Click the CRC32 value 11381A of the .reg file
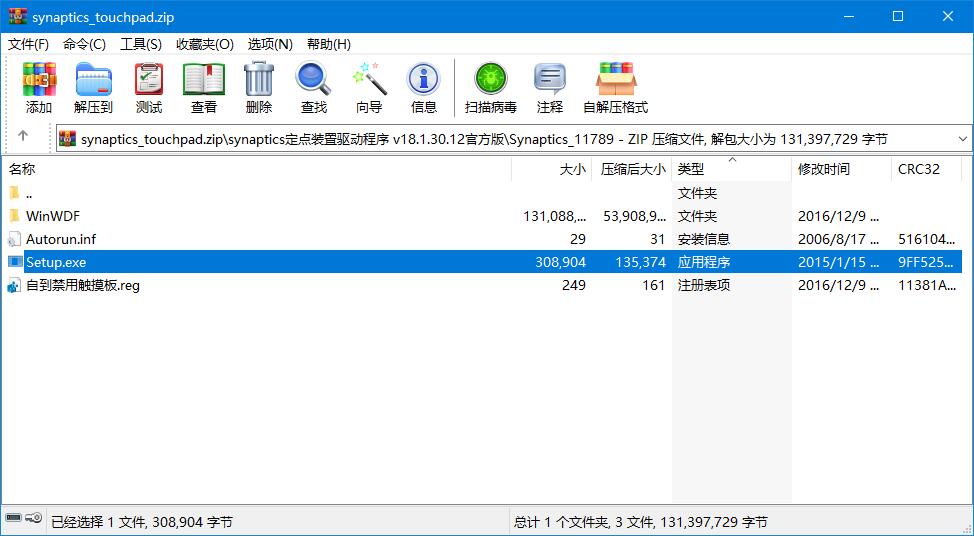The width and height of the screenshot is (974, 536). point(927,286)
